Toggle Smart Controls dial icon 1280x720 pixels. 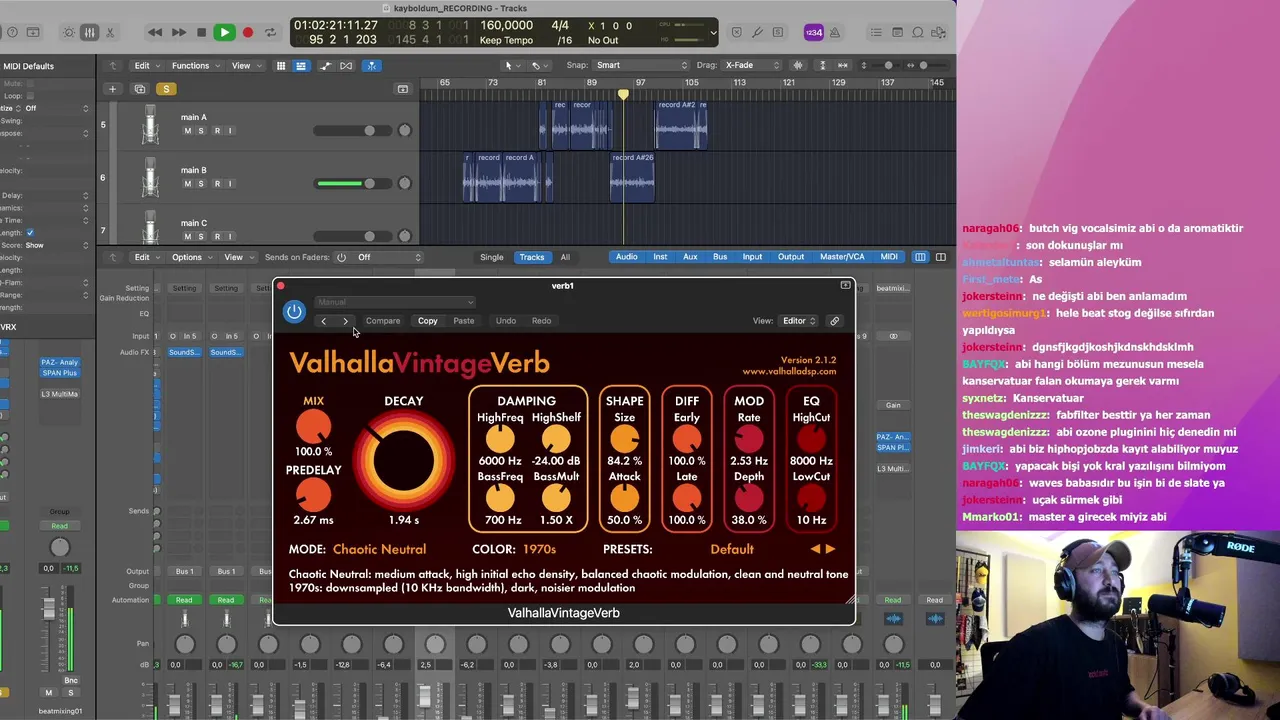pos(68,32)
